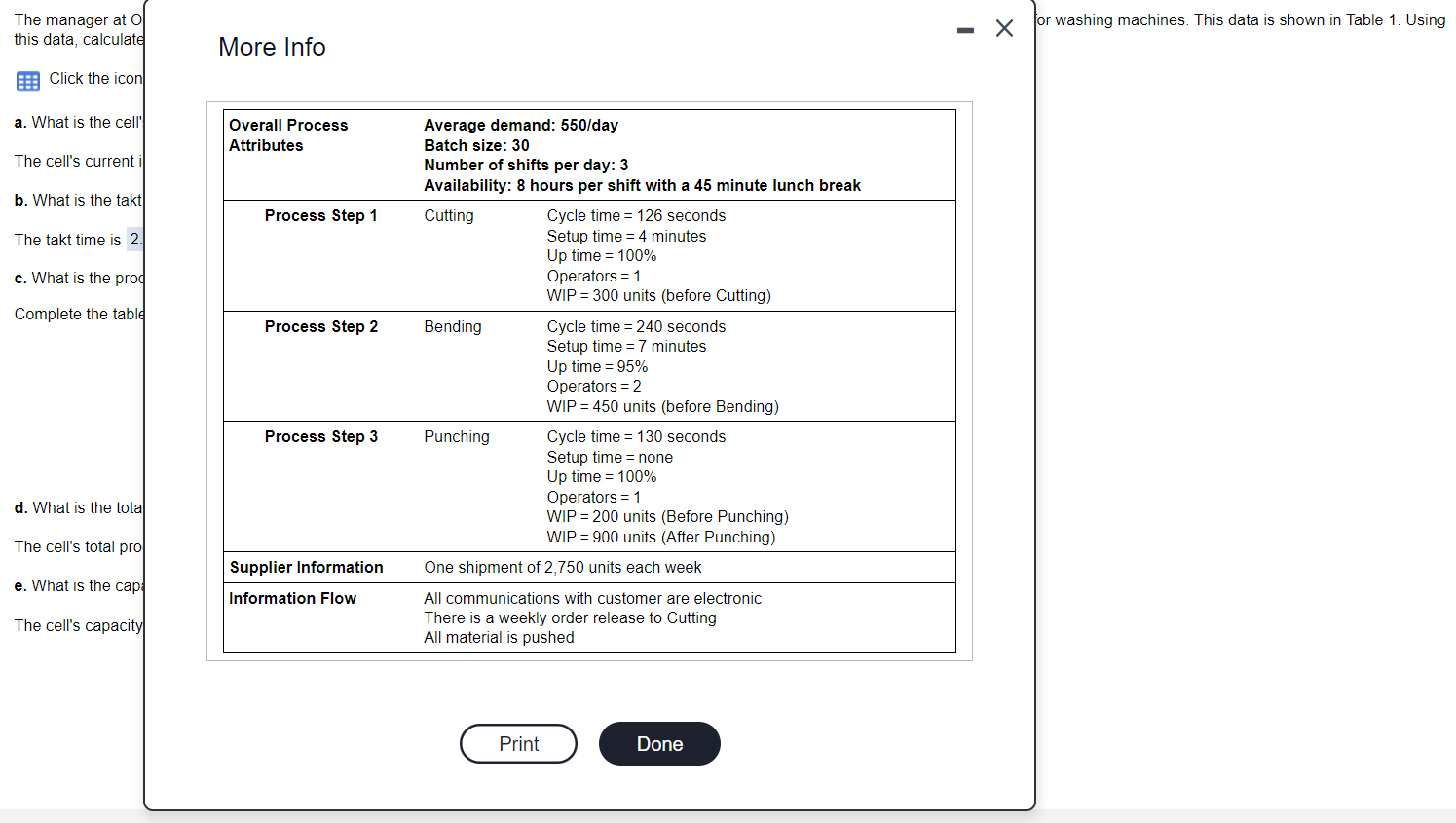Click question a text in background page

(x=78, y=122)
